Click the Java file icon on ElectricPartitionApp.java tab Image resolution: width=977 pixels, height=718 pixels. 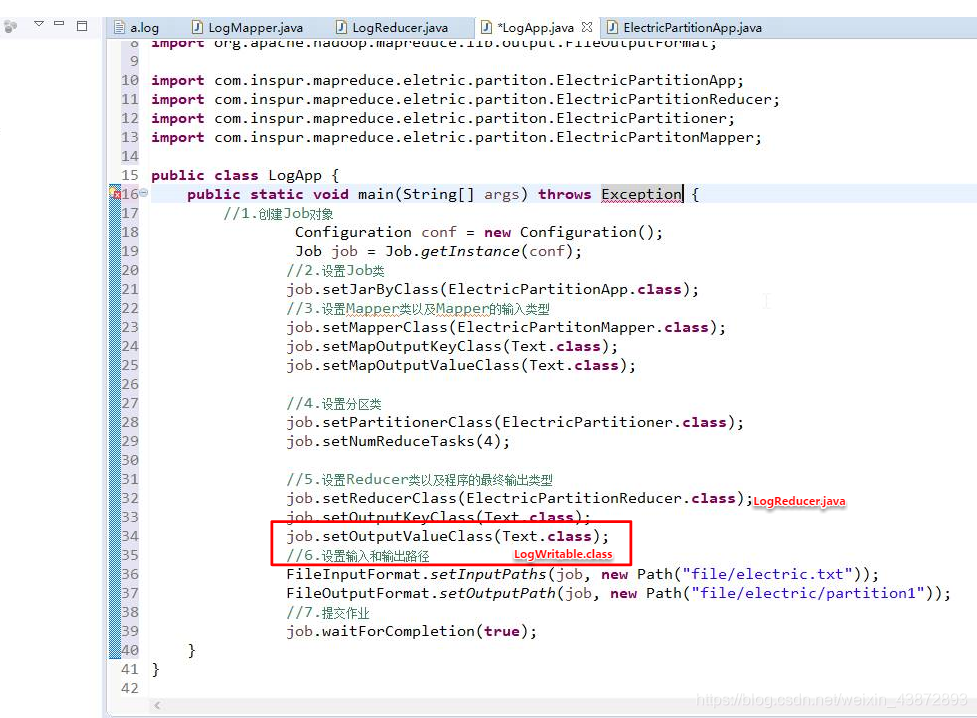612,27
